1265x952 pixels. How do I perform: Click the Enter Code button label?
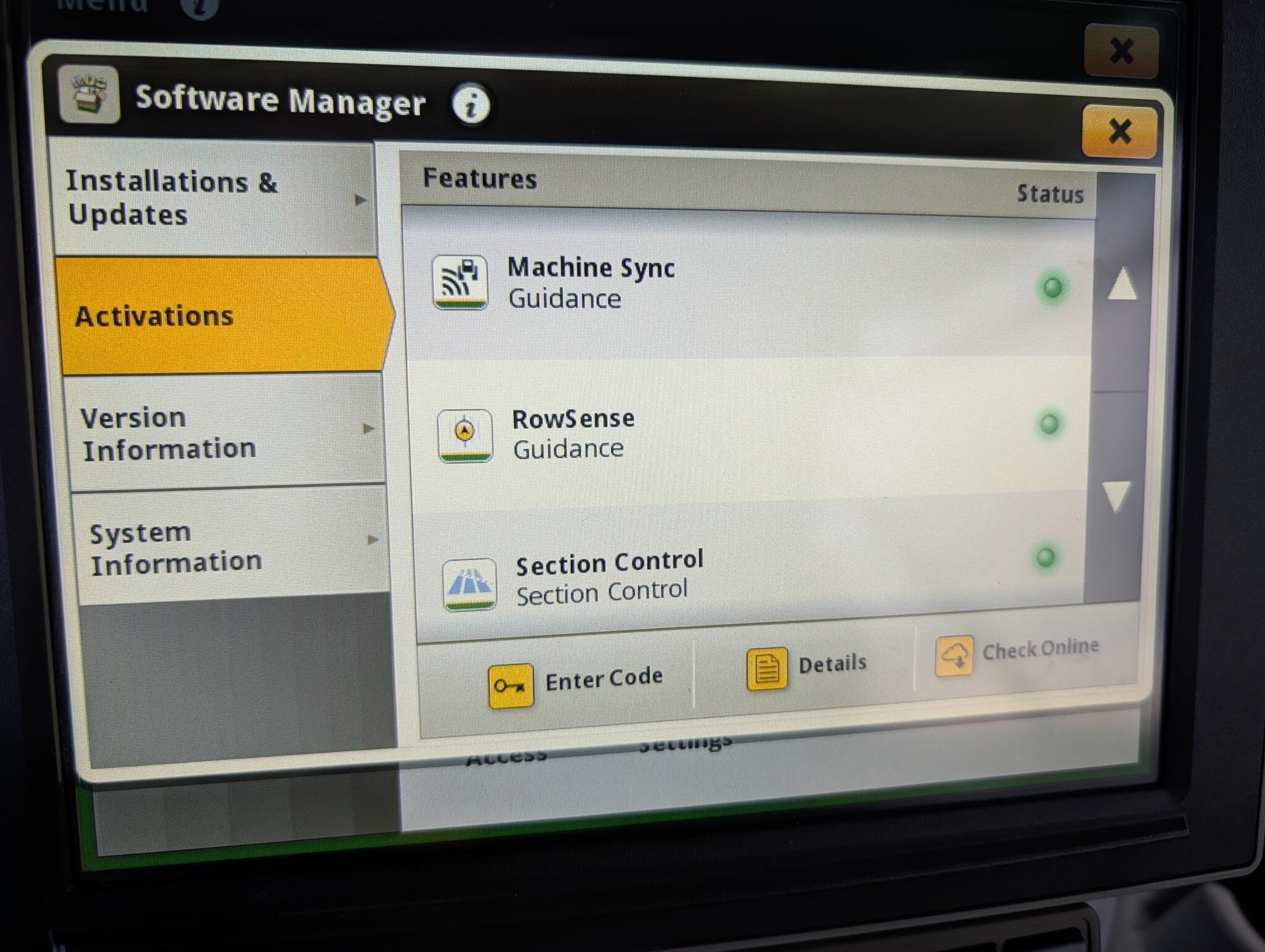point(604,679)
